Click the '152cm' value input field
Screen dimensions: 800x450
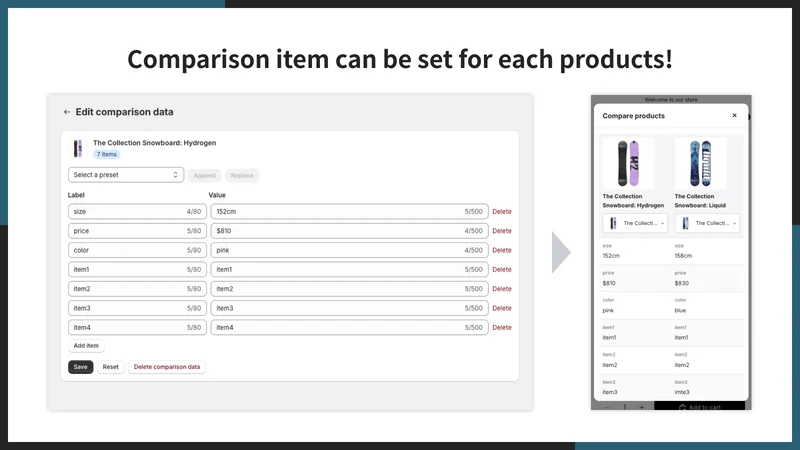click(349, 211)
